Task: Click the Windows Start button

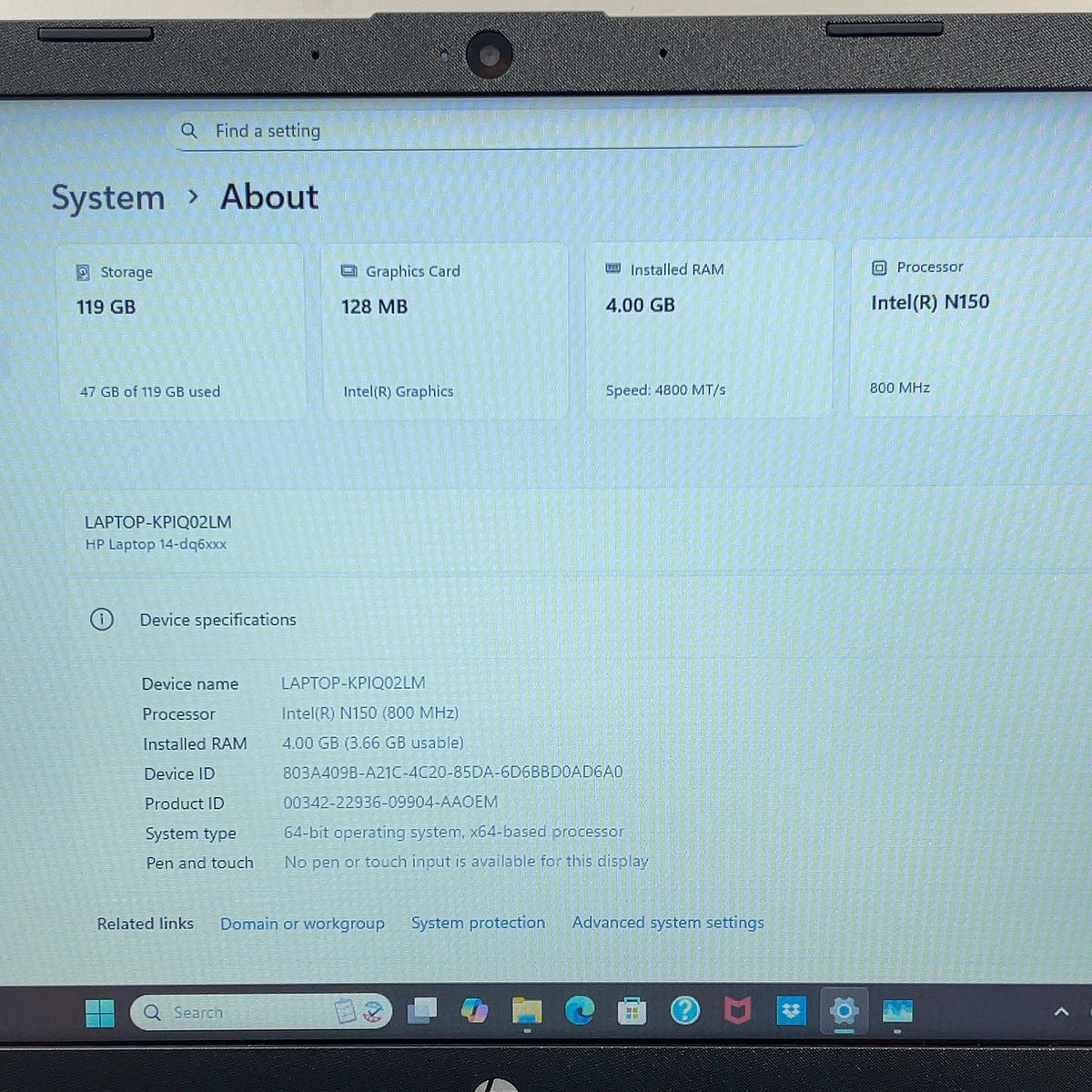Action: [100, 1012]
